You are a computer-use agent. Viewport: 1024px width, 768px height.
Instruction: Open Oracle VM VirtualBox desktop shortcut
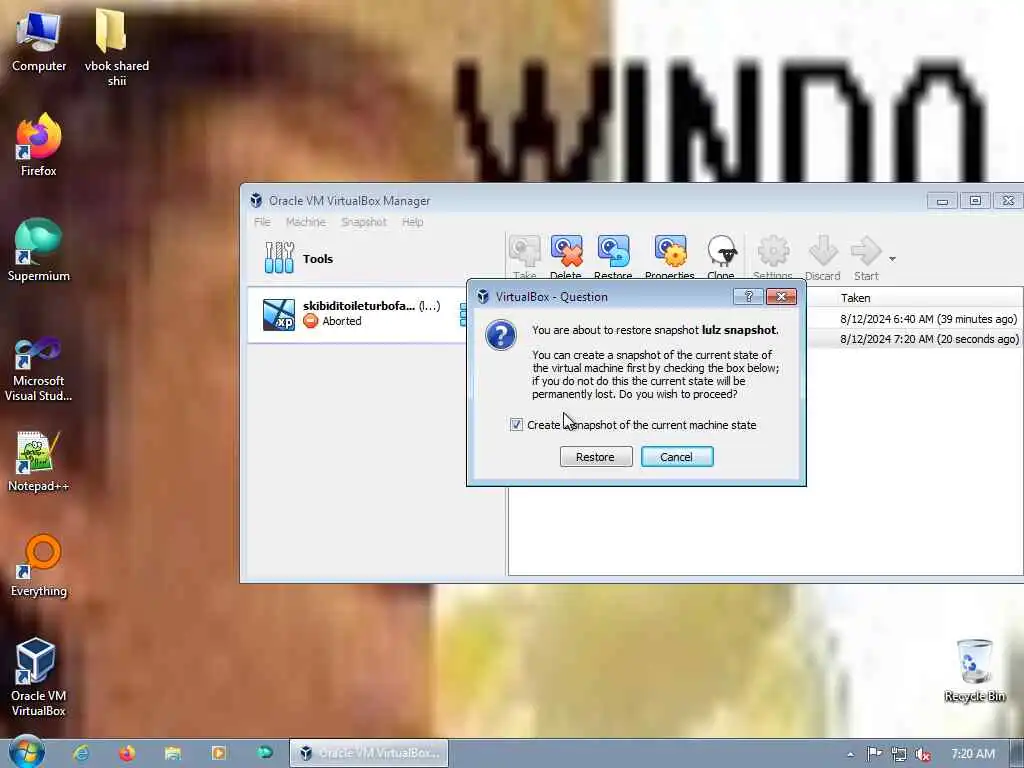(39, 677)
